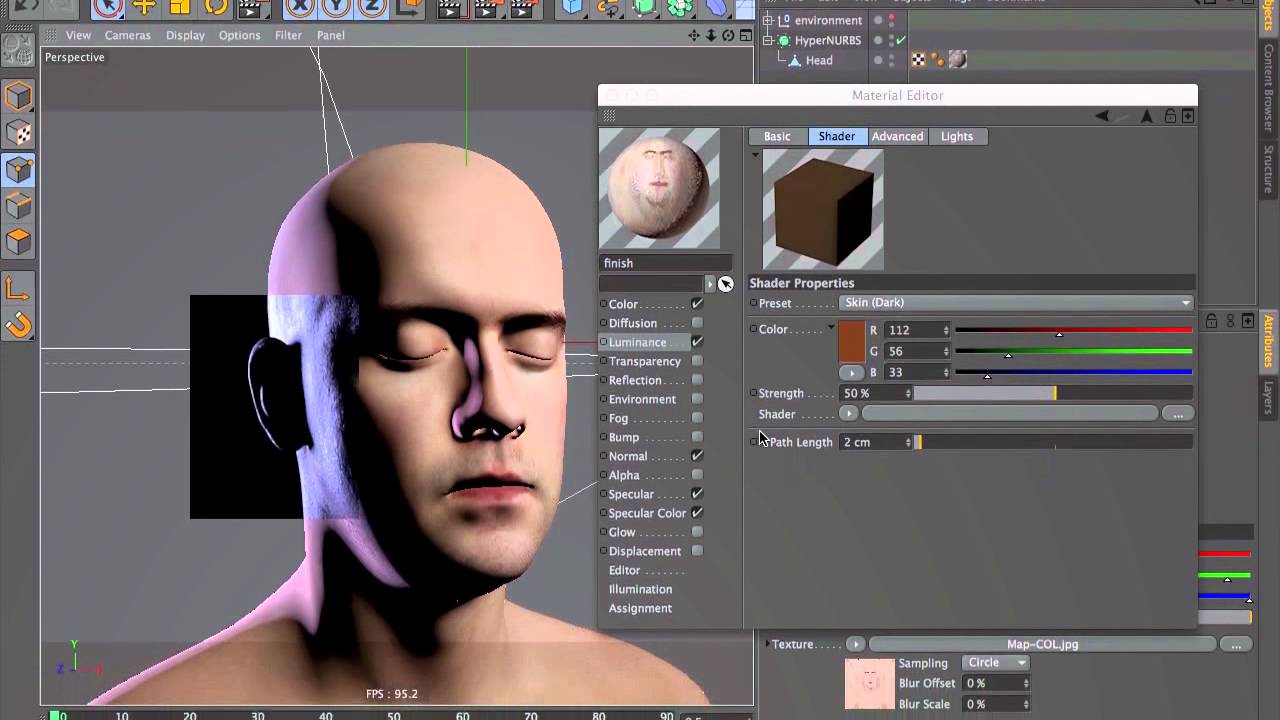Select the live selection arrow tool
Screen dimensions: 1280x720
click(x=108, y=7)
